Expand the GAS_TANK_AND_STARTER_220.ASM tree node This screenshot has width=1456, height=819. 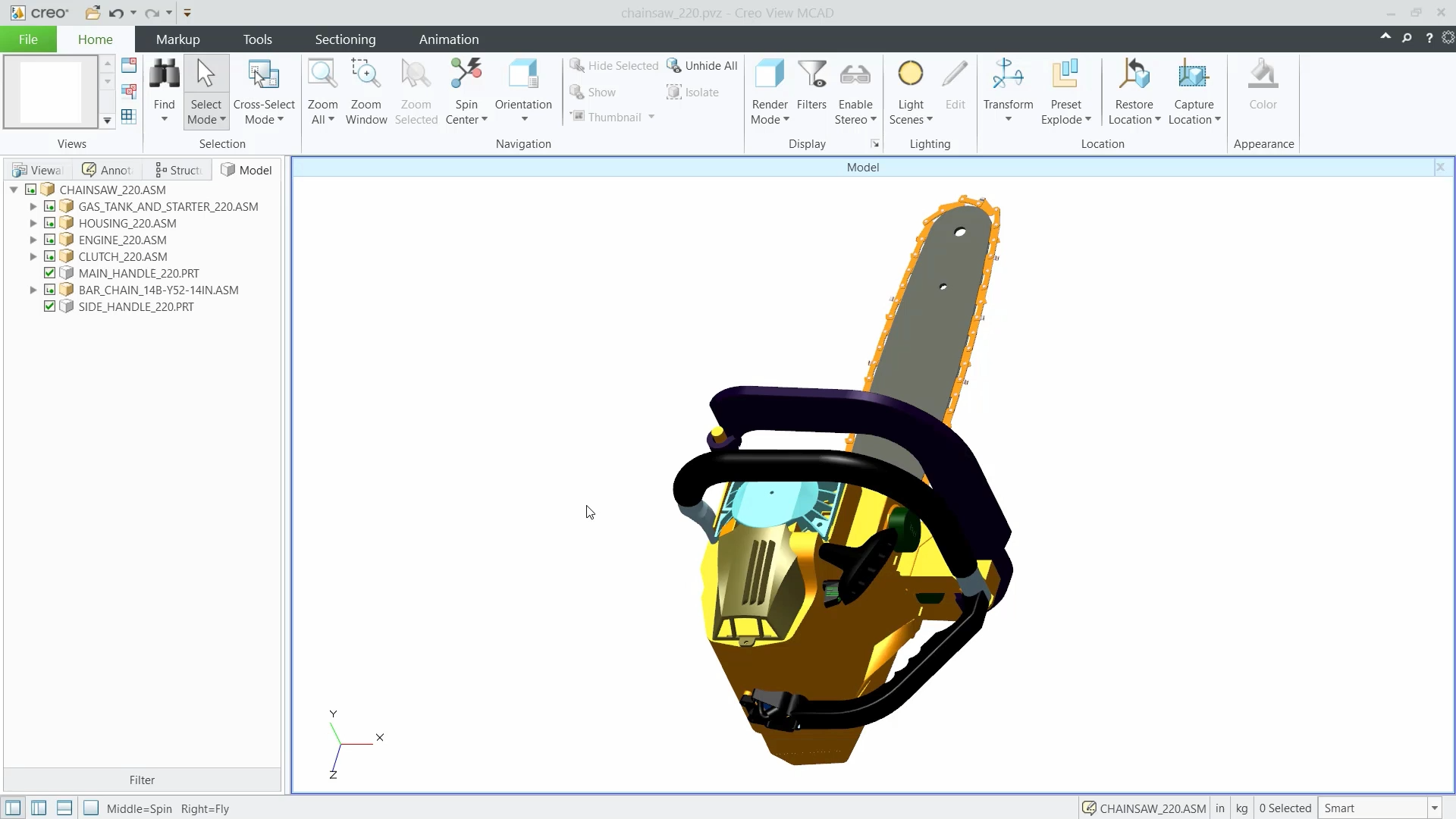(33, 206)
